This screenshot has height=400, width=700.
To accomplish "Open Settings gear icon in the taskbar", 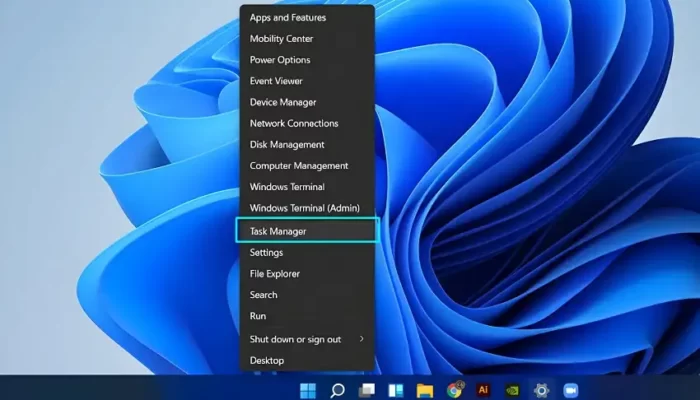I will click(x=543, y=390).
